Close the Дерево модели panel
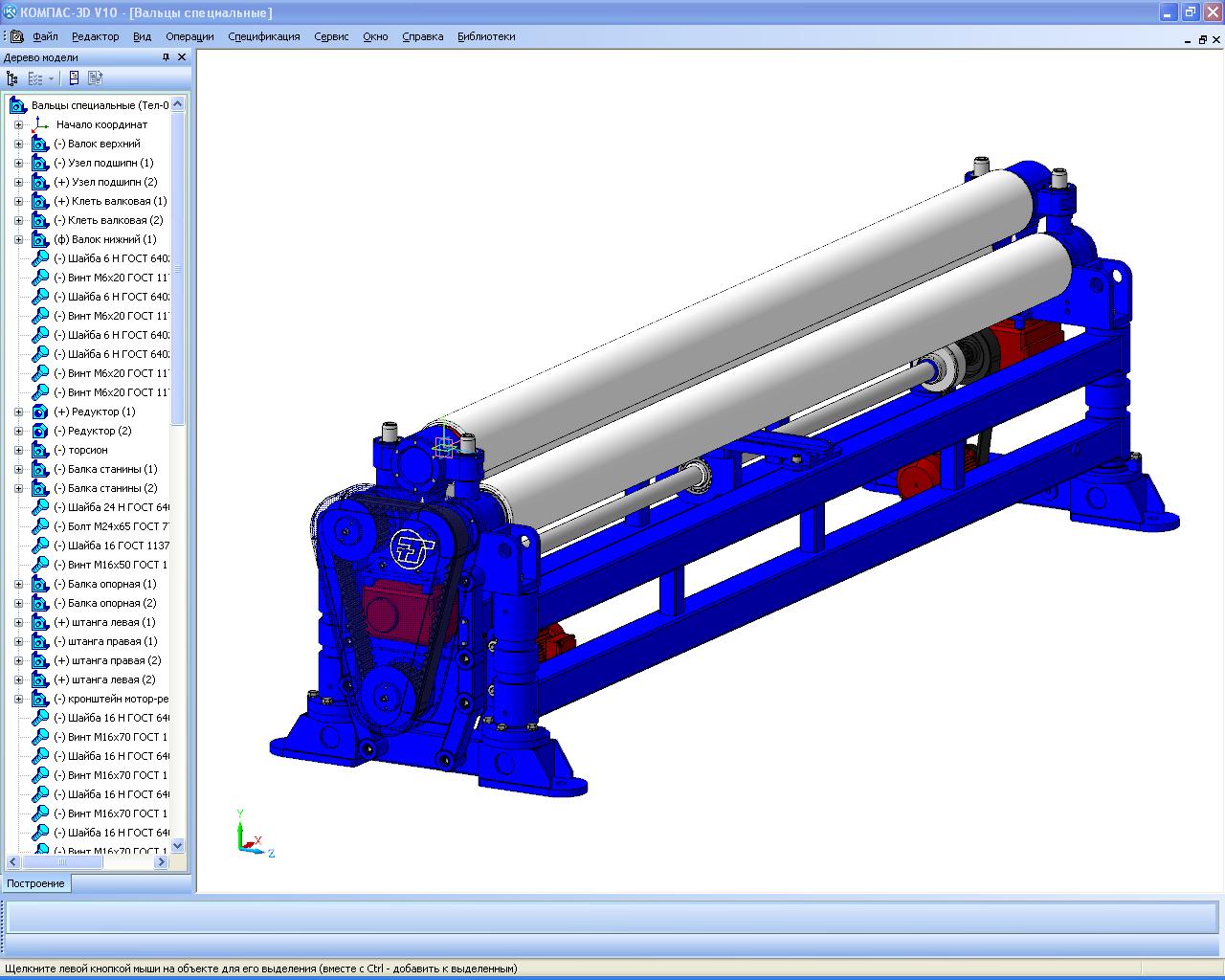 [x=182, y=57]
